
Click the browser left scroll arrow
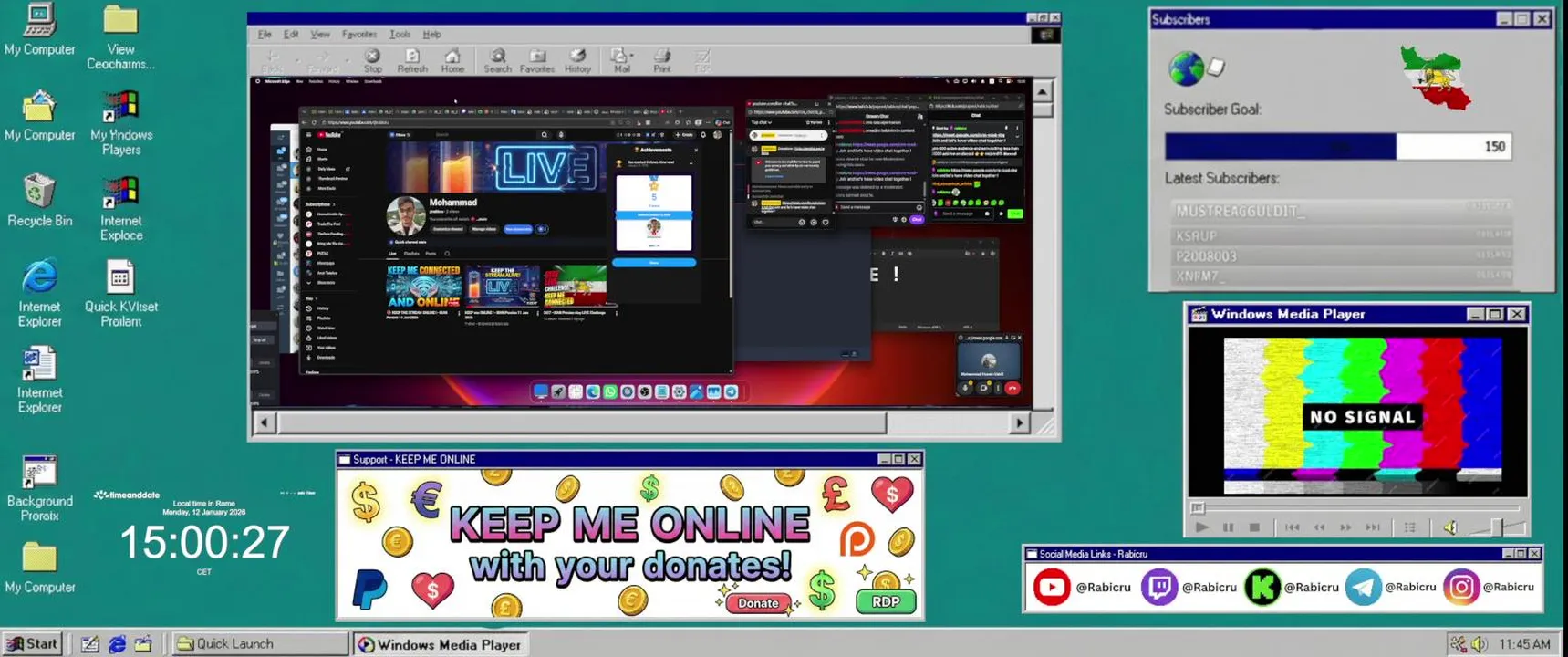pyautogui.click(x=265, y=422)
